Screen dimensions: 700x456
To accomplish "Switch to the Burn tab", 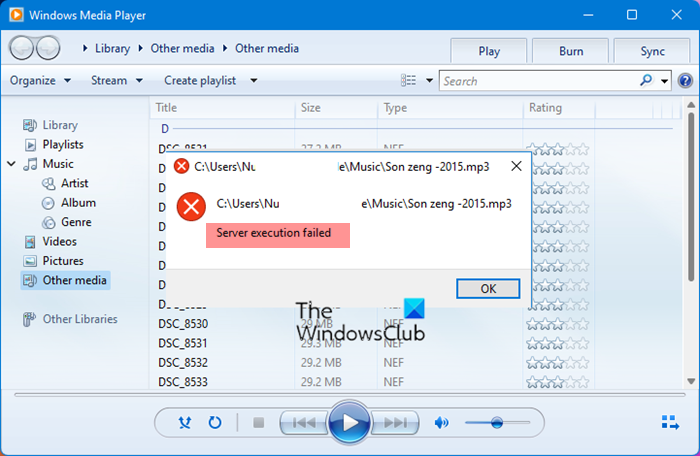I will click(571, 51).
